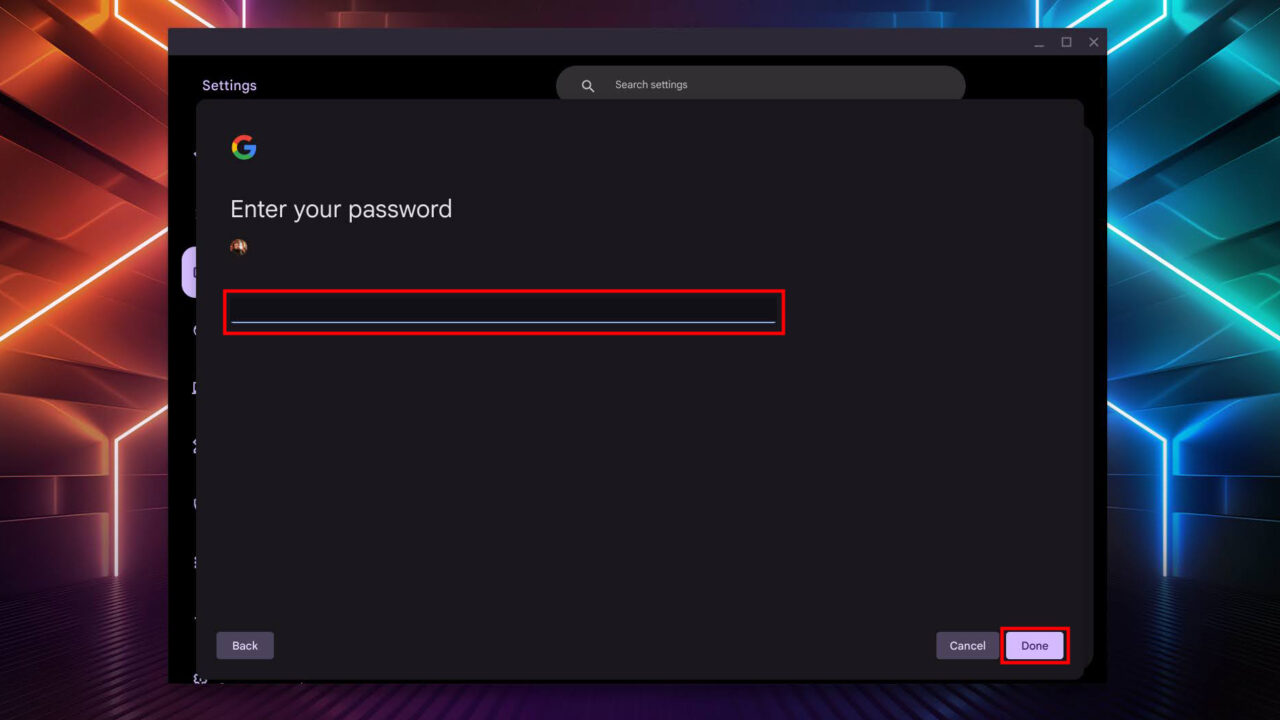The width and height of the screenshot is (1280, 720).
Task: Select the highlighted sidebar item in Settings
Action: 195,271
